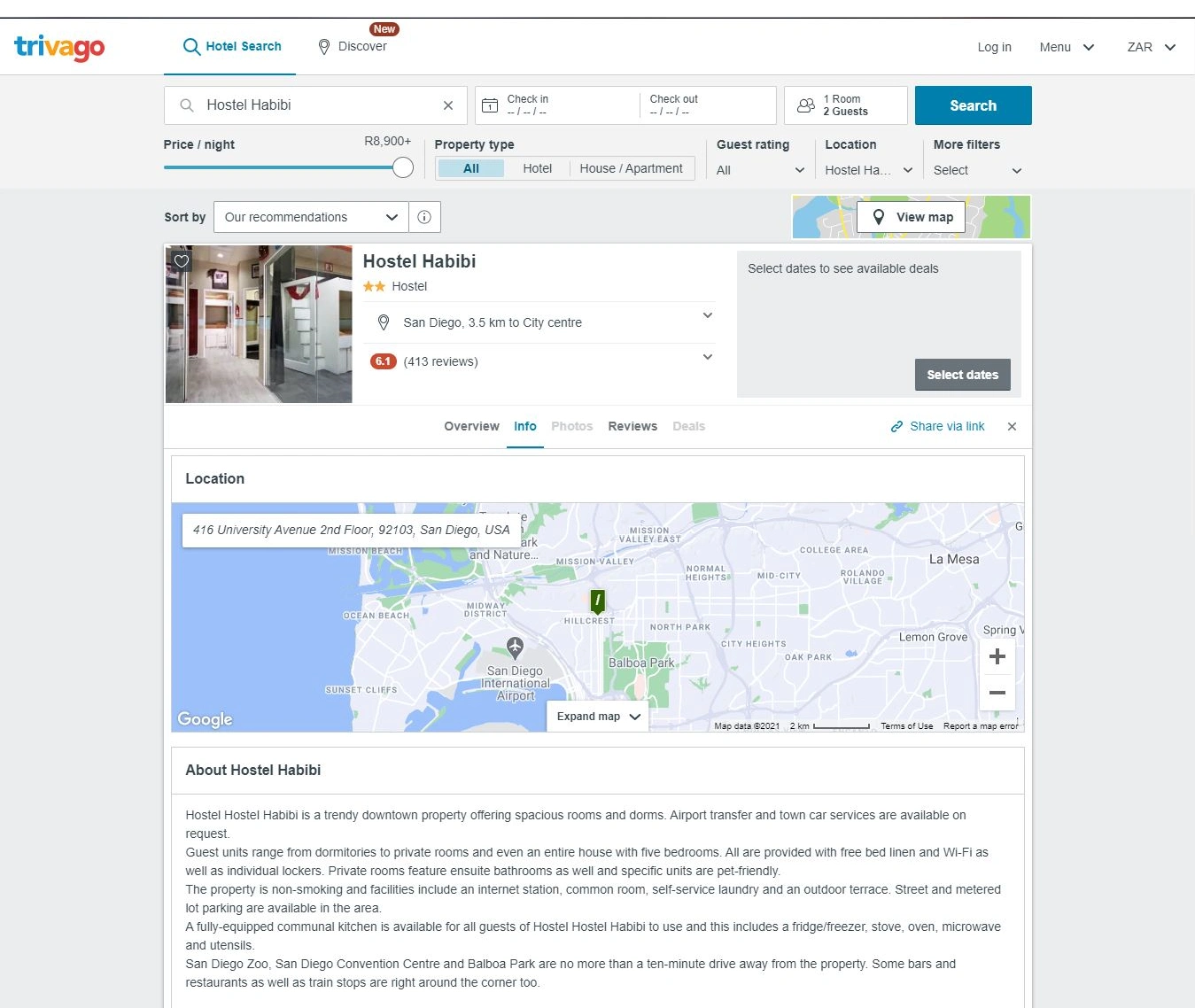Screen dimensions: 1195x1008
Task: Zoom in on the map
Action: click(x=997, y=656)
